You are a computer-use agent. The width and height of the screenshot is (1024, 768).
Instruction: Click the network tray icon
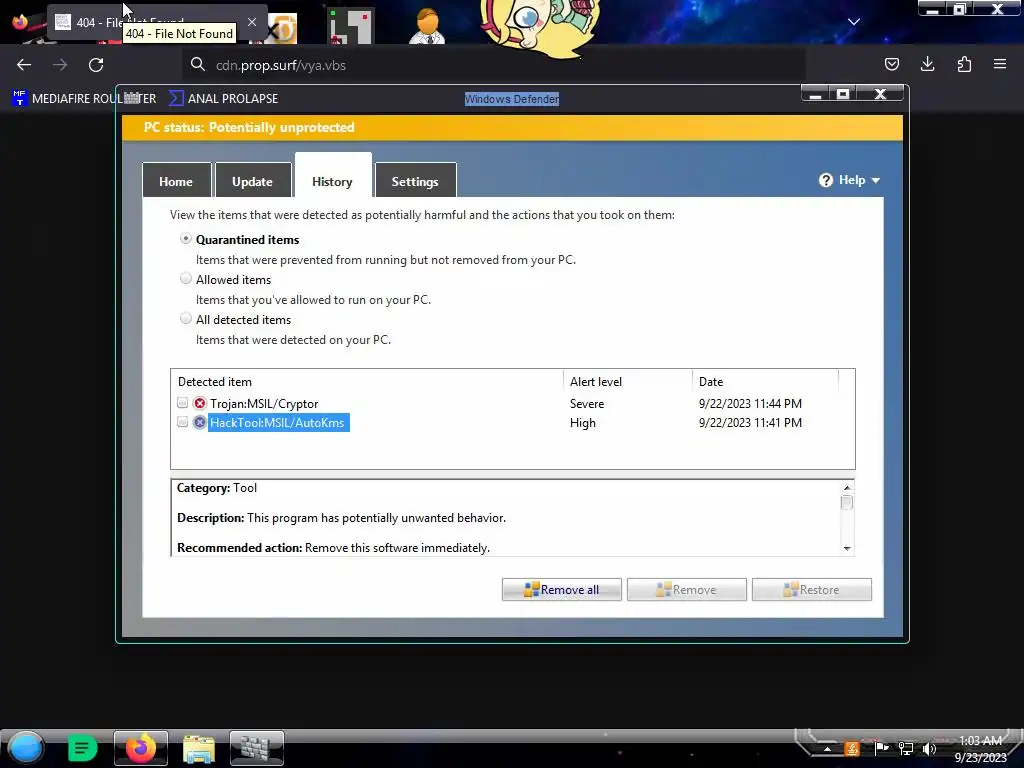[x=906, y=748]
